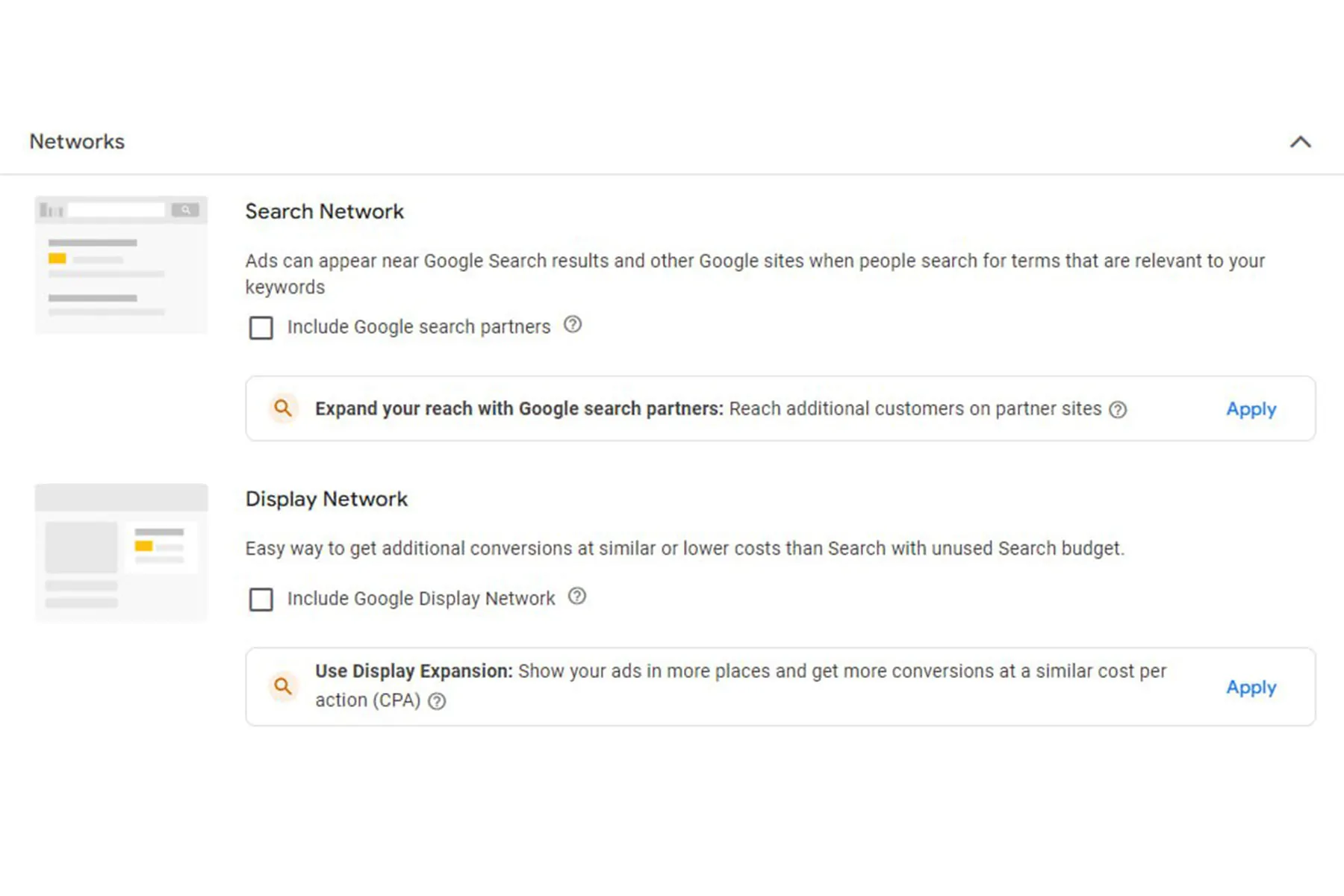This screenshot has width=1344, height=896.
Task: Click magnifier icon in Display Expansion recommendation
Action: pyautogui.click(x=283, y=686)
